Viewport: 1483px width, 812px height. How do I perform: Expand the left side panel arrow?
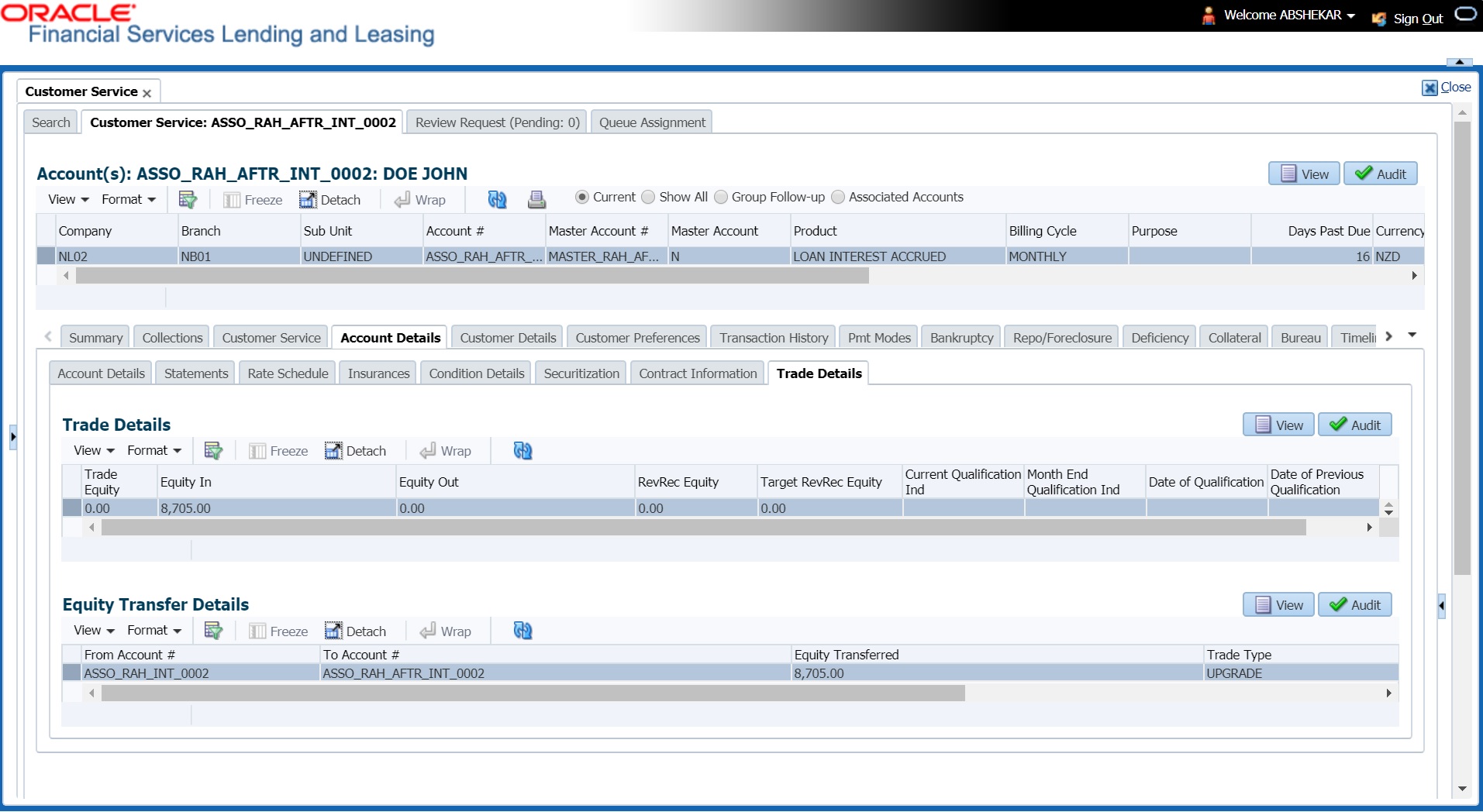[13, 437]
